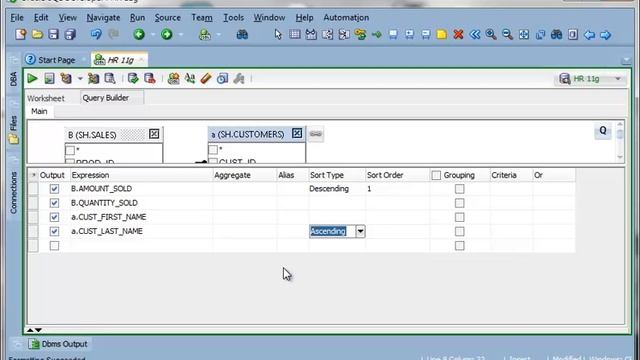This screenshot has width=640, height=360.
Task: Click the Commit icon with the green check
Action: click(x=133, y=78)
